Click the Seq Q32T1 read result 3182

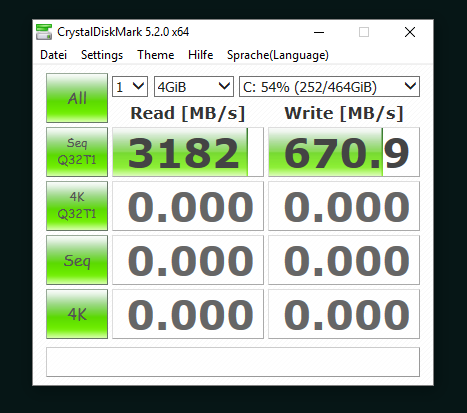click(x=188, y=152)
